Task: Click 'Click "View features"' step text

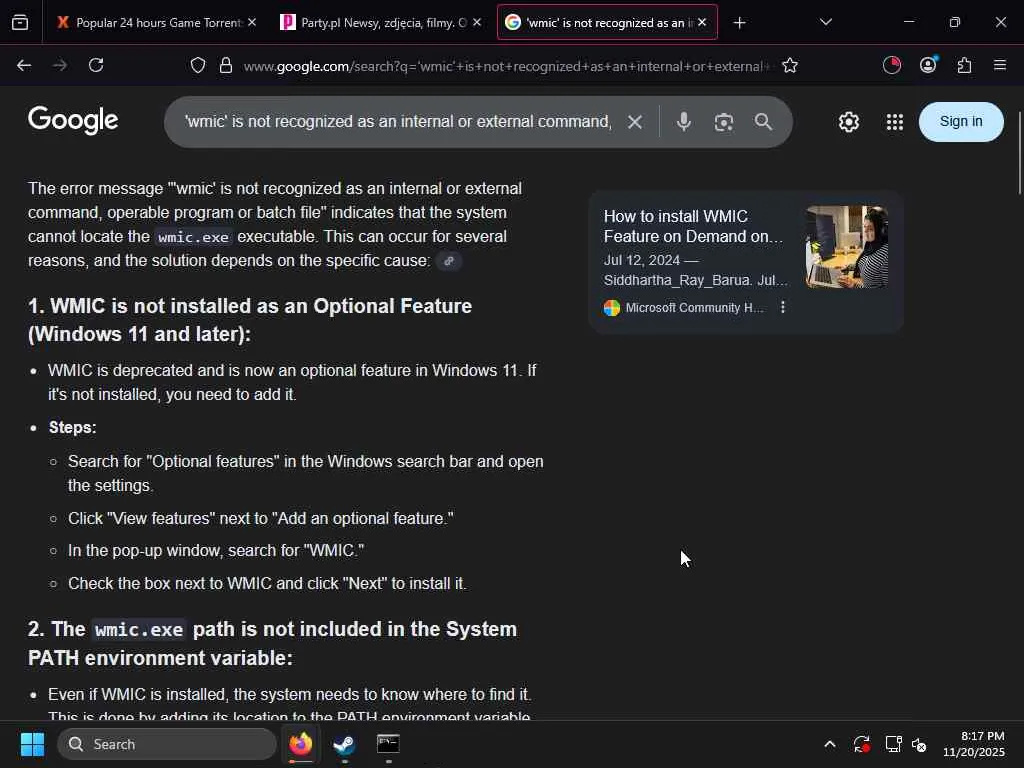Action: coord(261,519)
